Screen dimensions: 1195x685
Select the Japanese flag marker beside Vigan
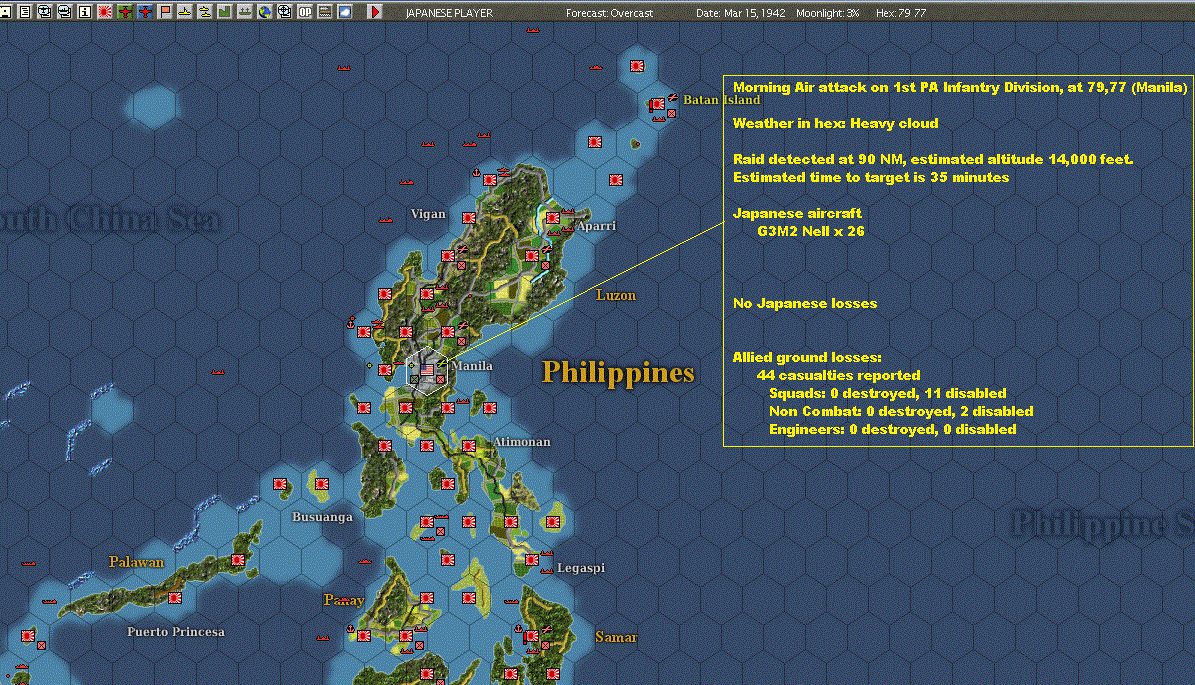(469, 218)
